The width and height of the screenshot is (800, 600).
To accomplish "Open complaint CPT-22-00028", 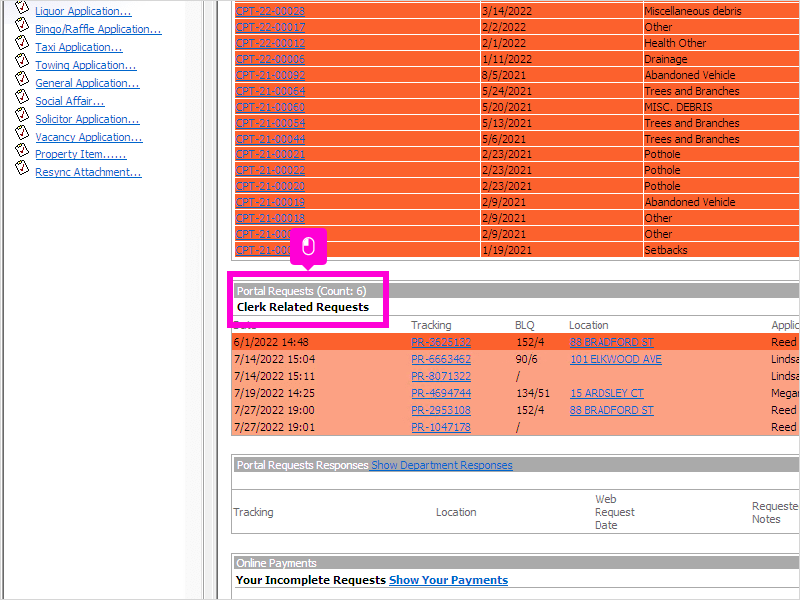I will 270,11.
